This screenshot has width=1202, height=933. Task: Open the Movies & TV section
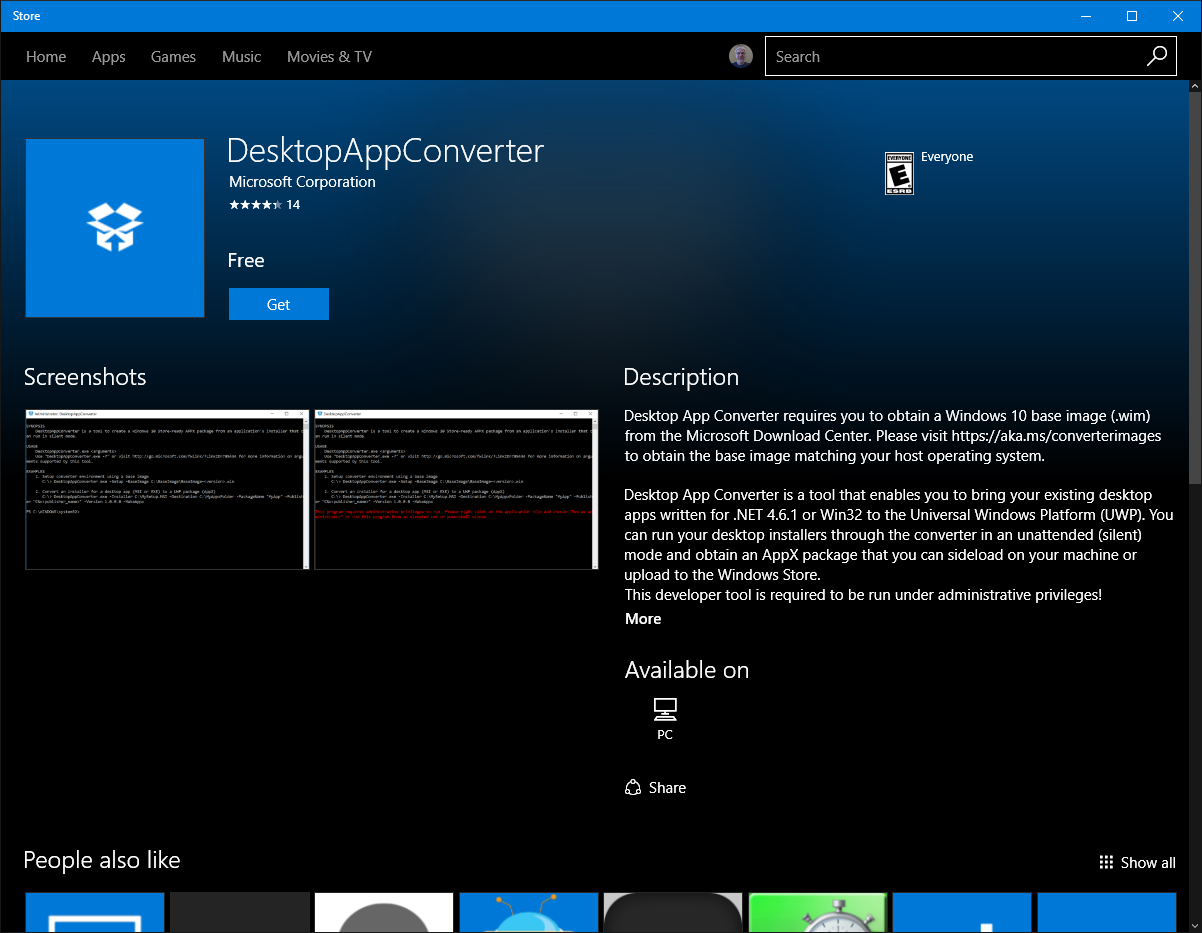coord(328,56)
